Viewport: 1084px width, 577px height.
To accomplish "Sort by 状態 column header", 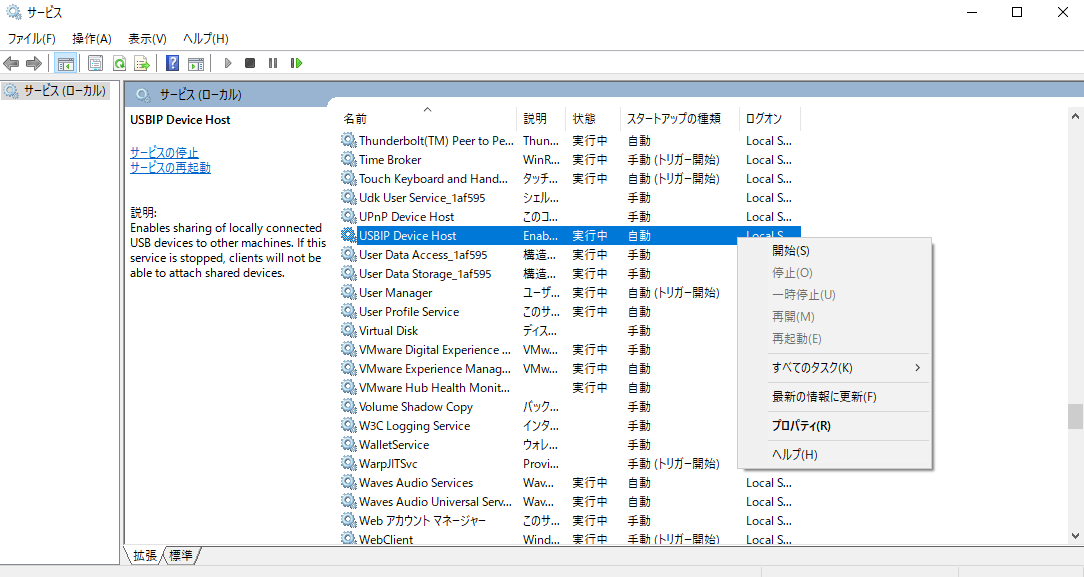I will click(592, 119).
